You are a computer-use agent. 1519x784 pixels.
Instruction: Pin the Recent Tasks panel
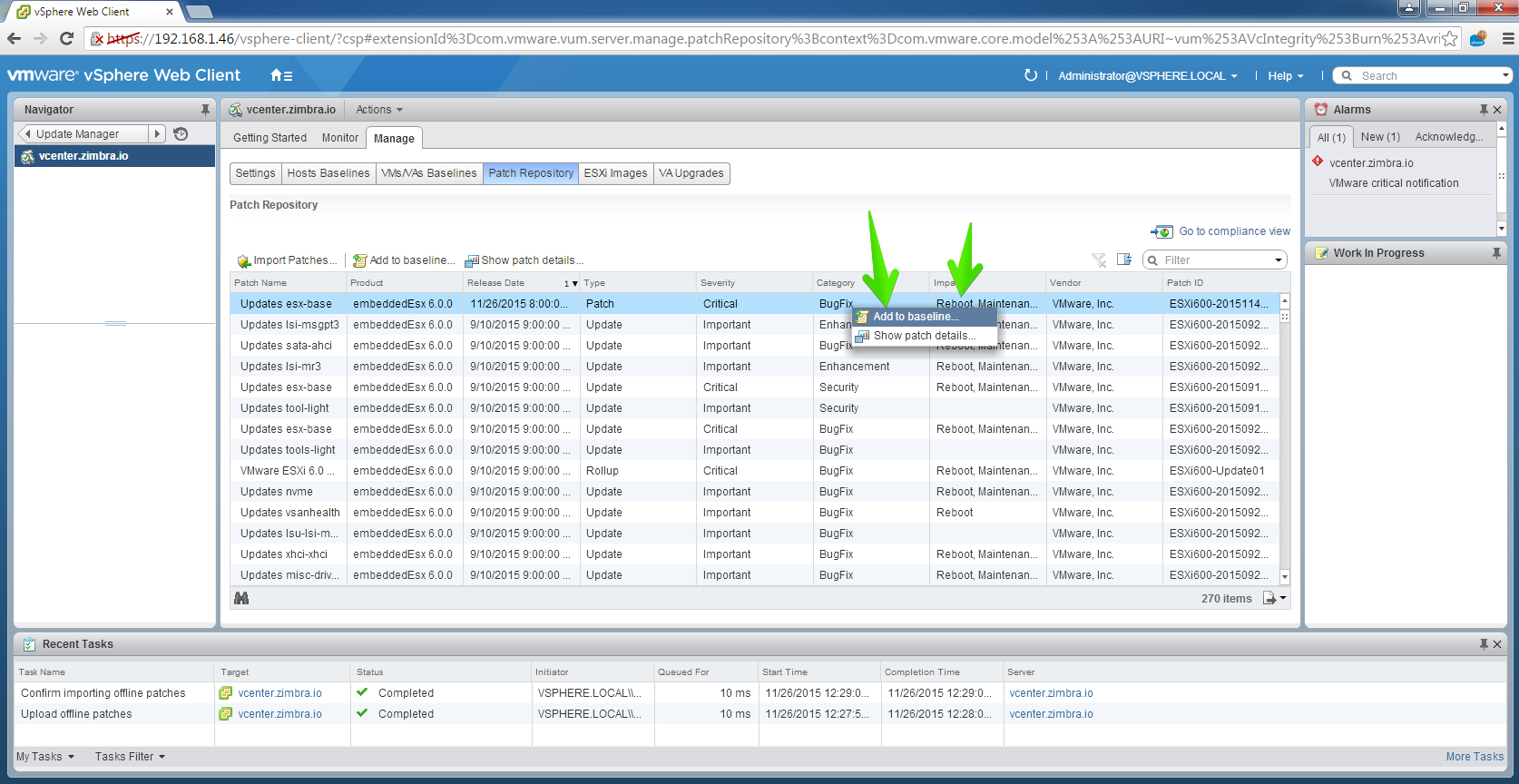tap(1484, 644)
